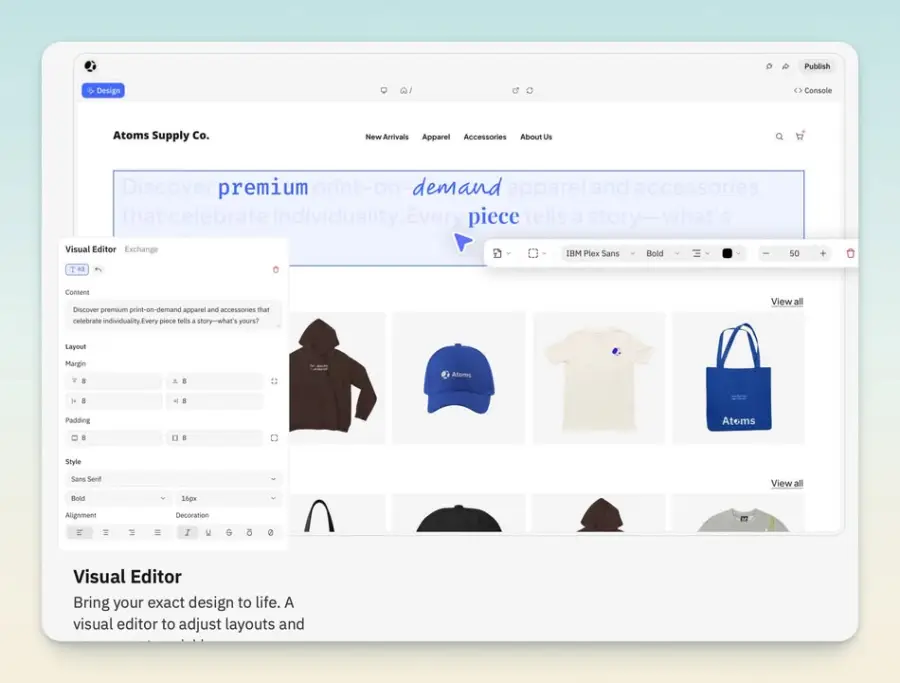Image resolution: width=900 pixels, height=683 pixels.
Task: Open the Bold weight dropdown in the floating toolbar
Action: pyautogui.click(x=662, y=253)
